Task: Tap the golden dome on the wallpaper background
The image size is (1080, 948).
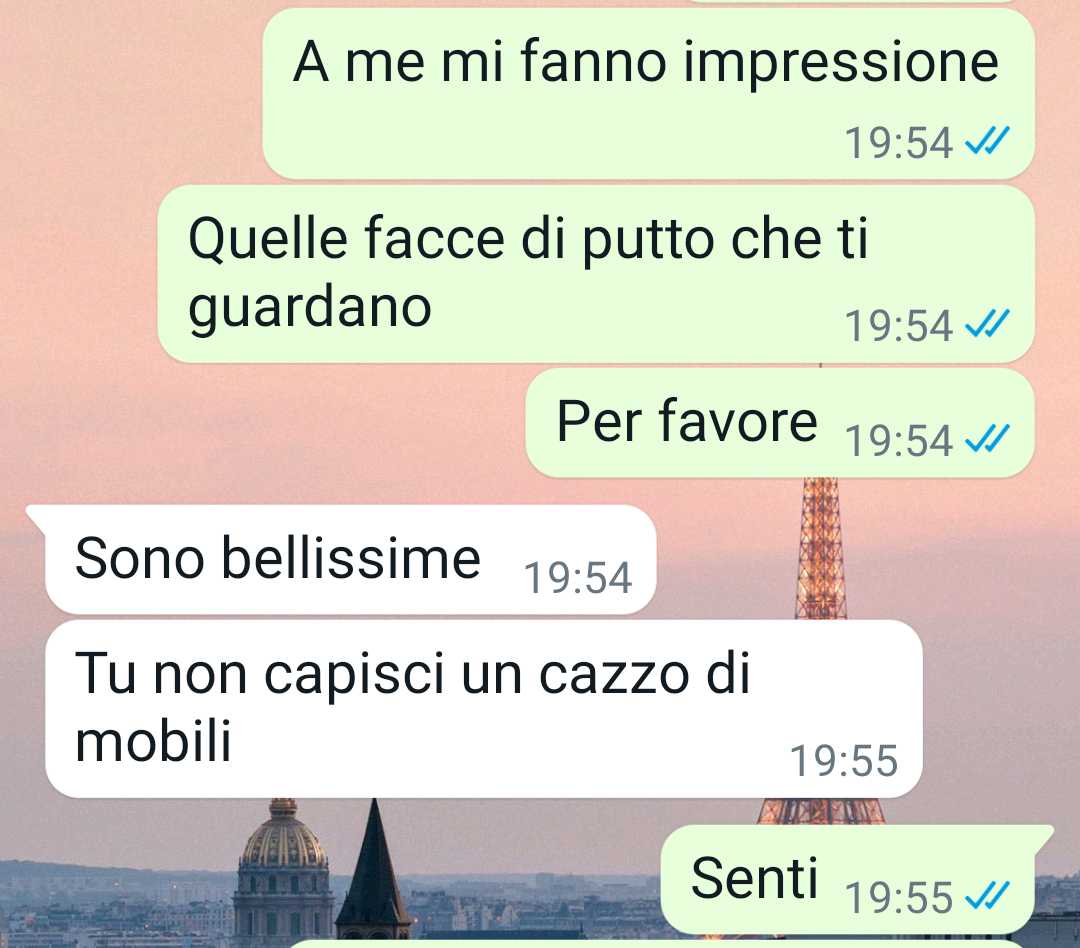Action: [283, 837]
